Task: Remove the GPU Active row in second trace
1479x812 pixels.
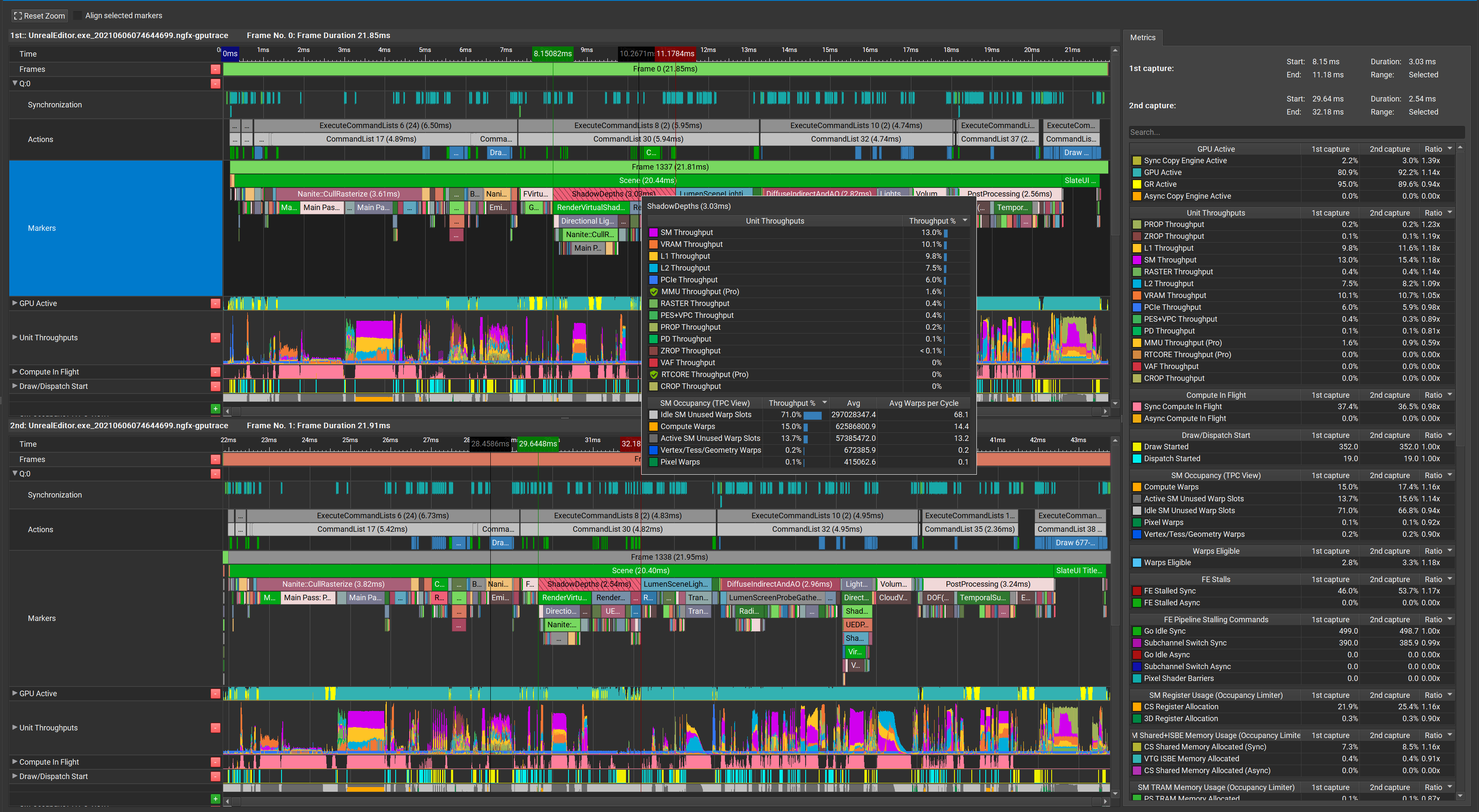Action: pyautogui.click(x=216, y=693)
